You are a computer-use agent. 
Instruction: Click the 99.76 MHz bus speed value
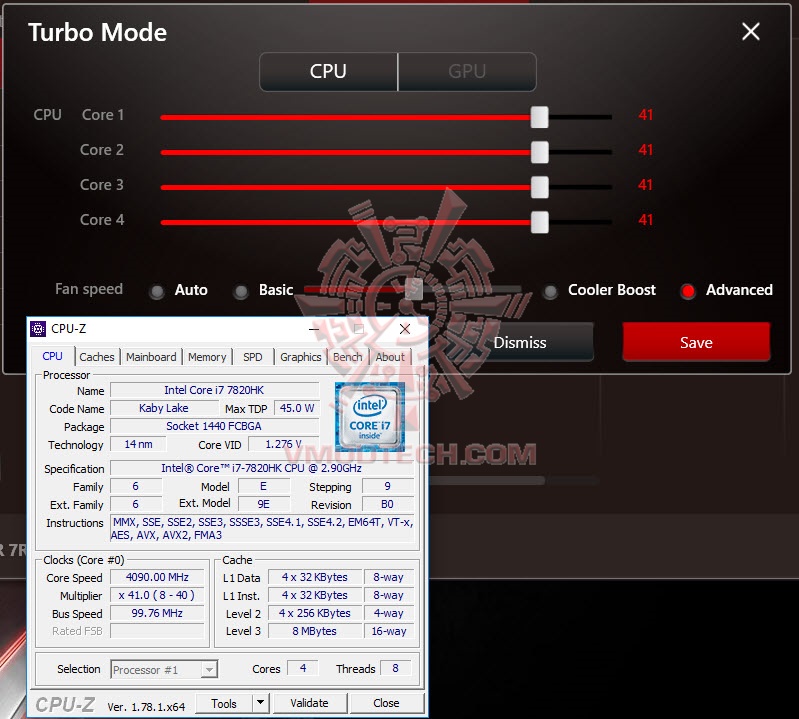[x=157, y=613]
